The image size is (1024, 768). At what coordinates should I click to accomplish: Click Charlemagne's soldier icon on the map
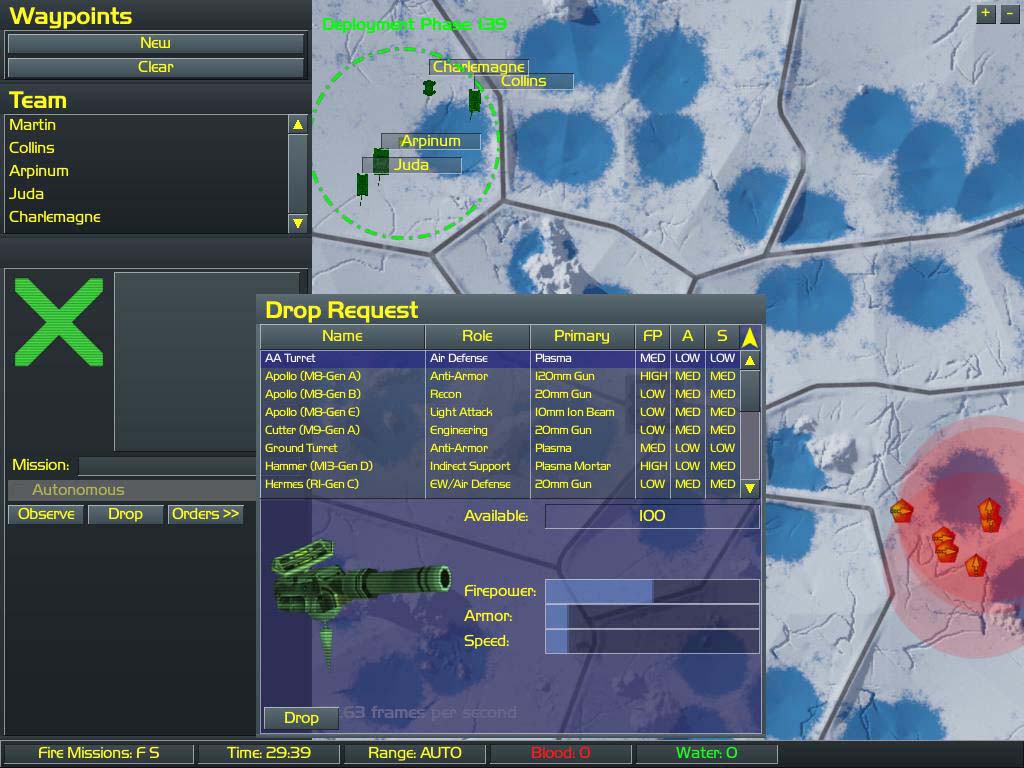coord(429,88)
